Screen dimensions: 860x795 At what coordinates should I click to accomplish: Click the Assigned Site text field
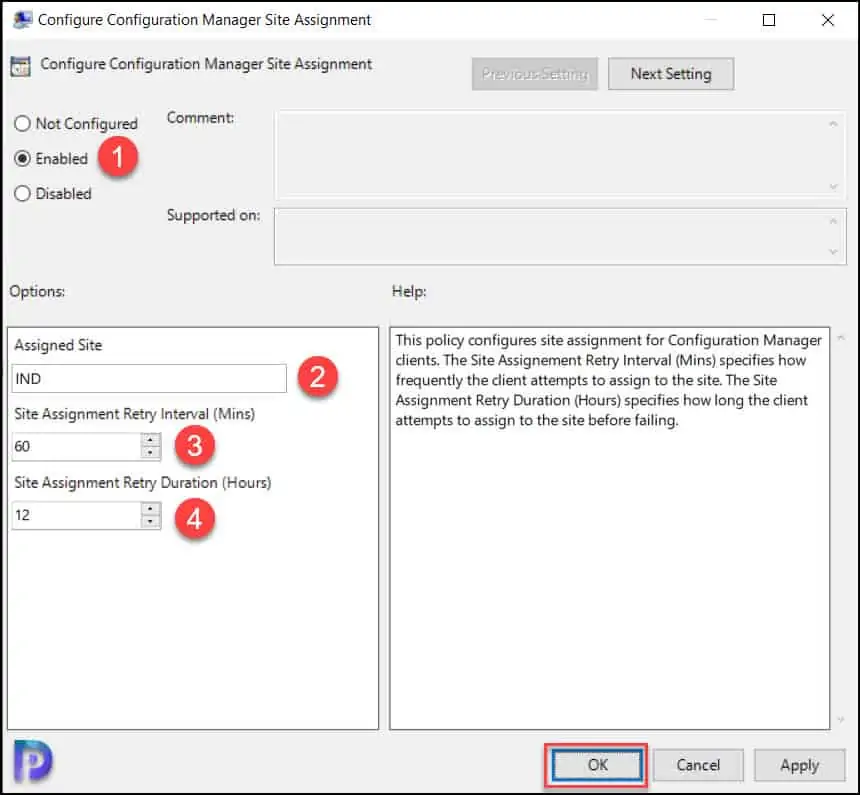click(x=149, y=378)
